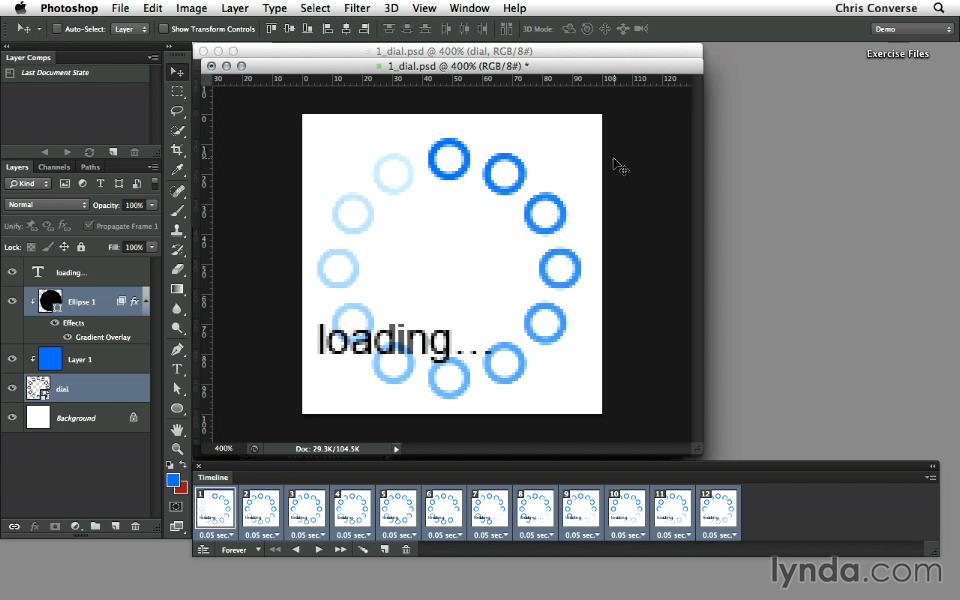
Task: Hide the loading... text layer
Action: pos(13,272)
